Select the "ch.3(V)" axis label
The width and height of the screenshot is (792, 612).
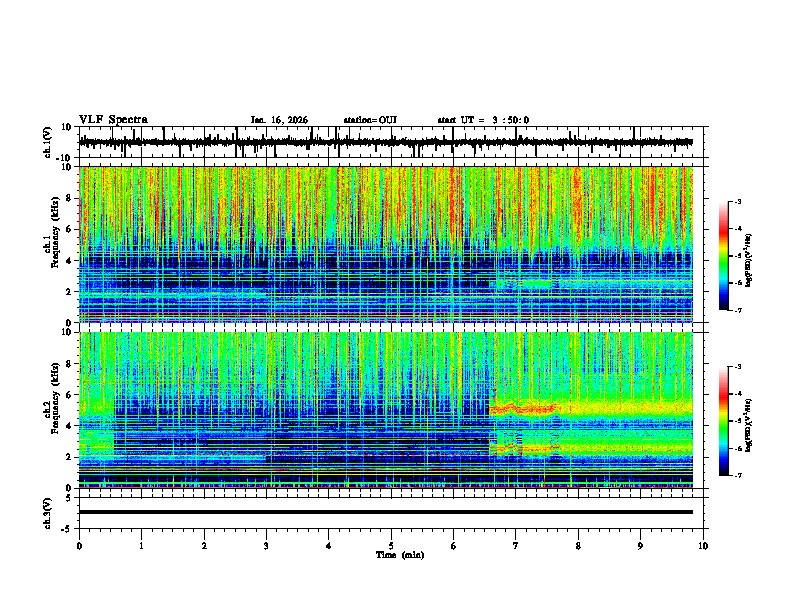coord(48,513)
